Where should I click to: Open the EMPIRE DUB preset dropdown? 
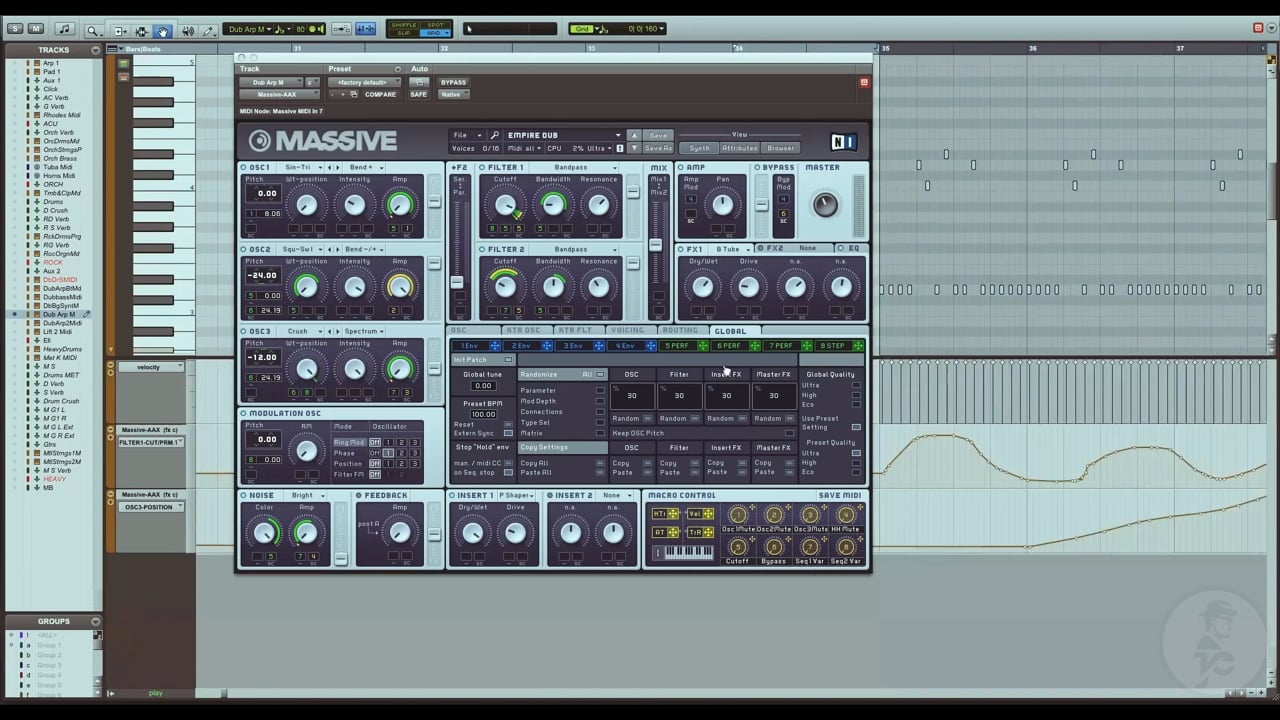coord(564,135)
